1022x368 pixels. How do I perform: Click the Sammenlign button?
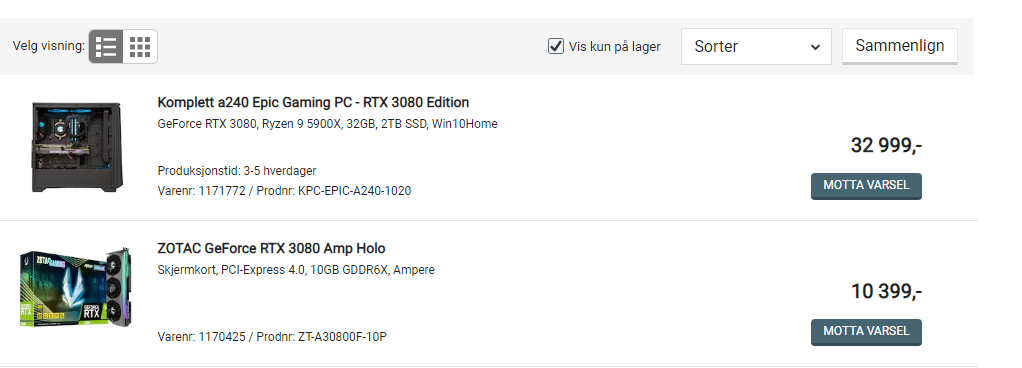(x=899, y=46)
